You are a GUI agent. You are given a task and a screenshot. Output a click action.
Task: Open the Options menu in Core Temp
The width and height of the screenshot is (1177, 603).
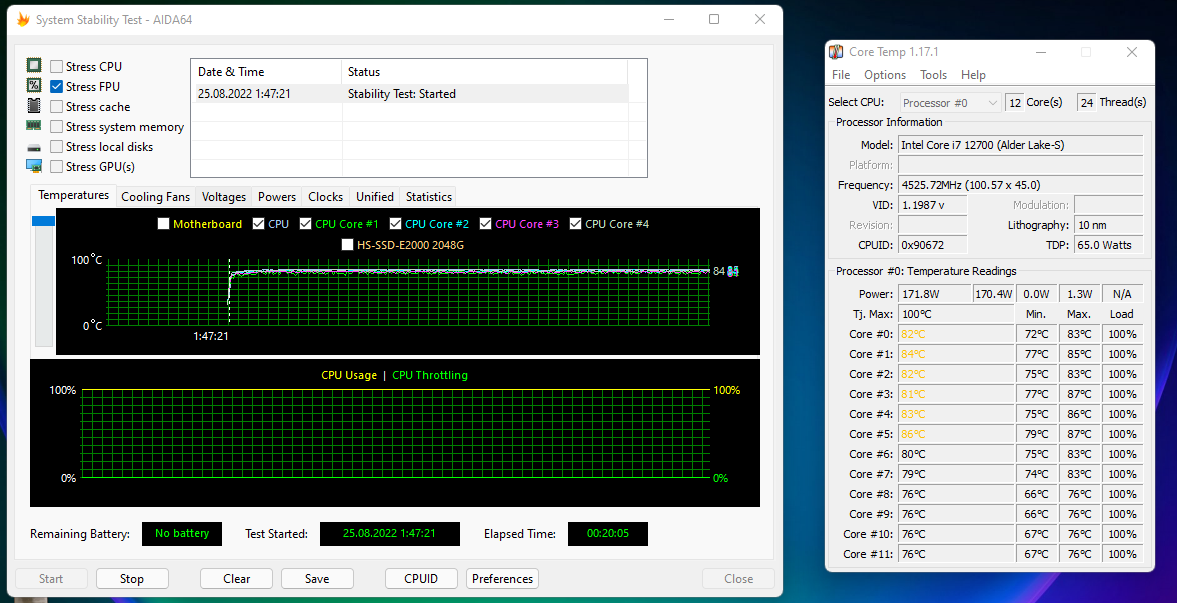tap(885, 75)
